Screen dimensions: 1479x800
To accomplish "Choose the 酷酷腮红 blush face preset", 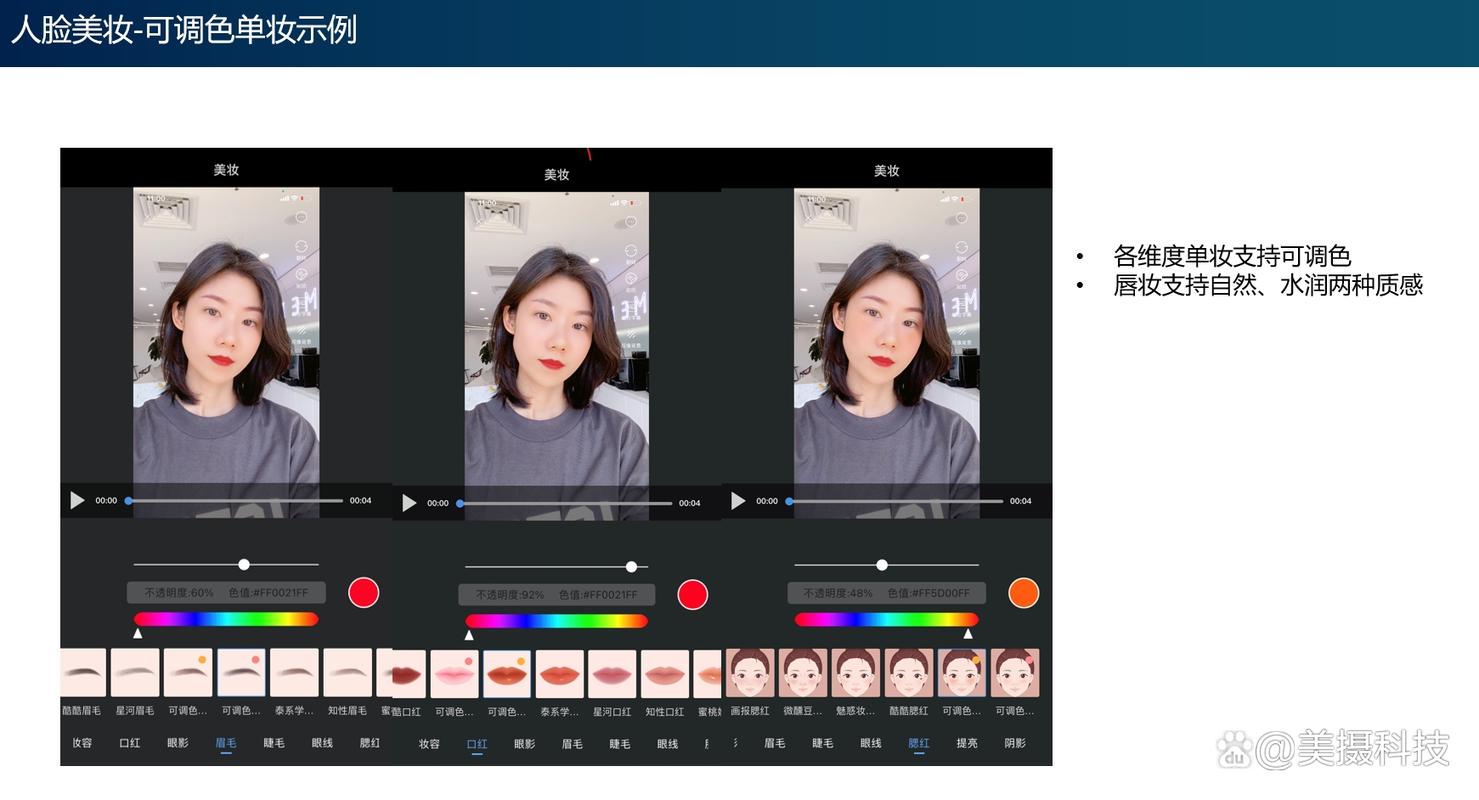I will point(908,672).
